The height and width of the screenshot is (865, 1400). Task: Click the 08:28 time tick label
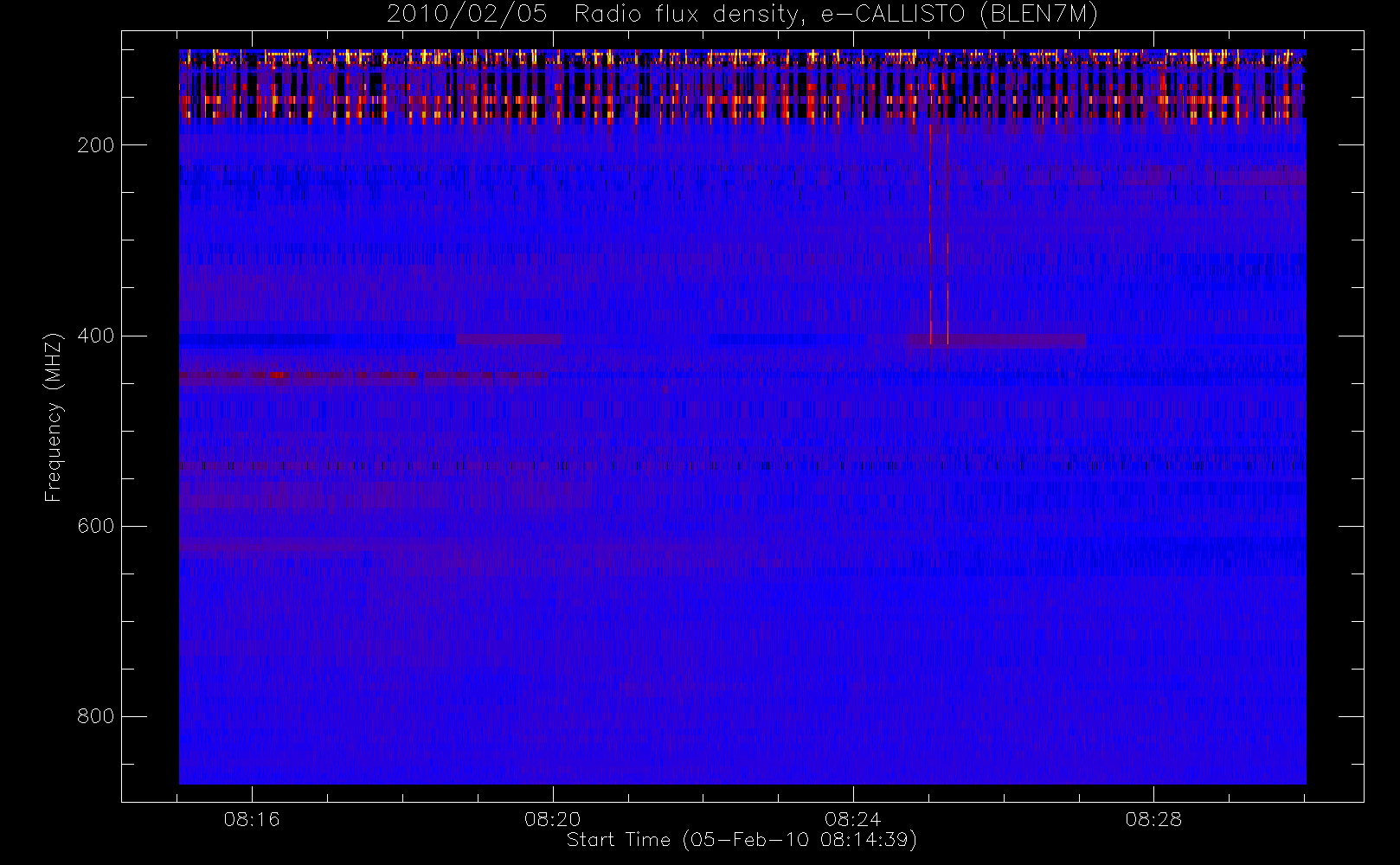tap(1153, 819)
